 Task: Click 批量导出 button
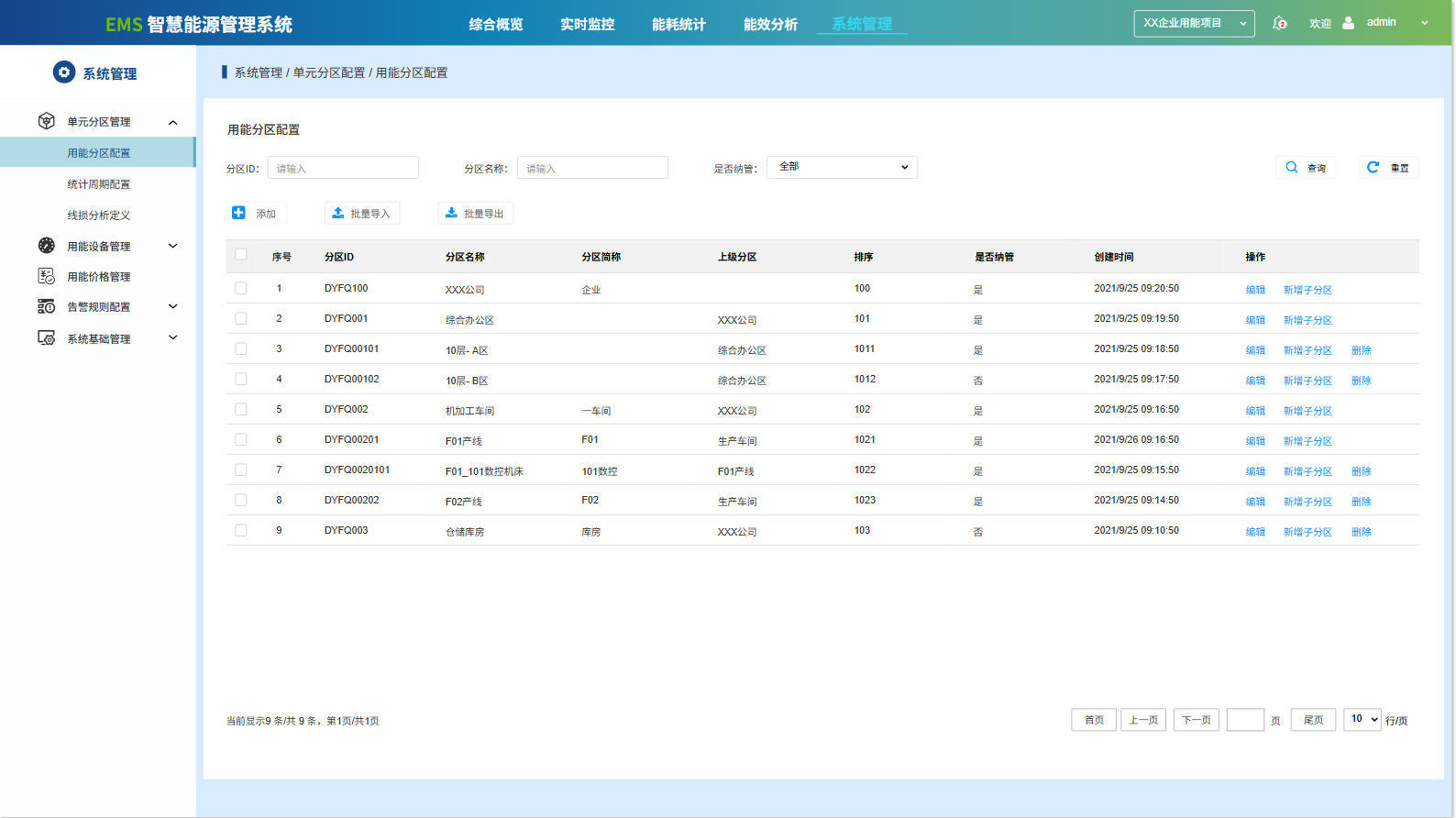tap(475, 214)
